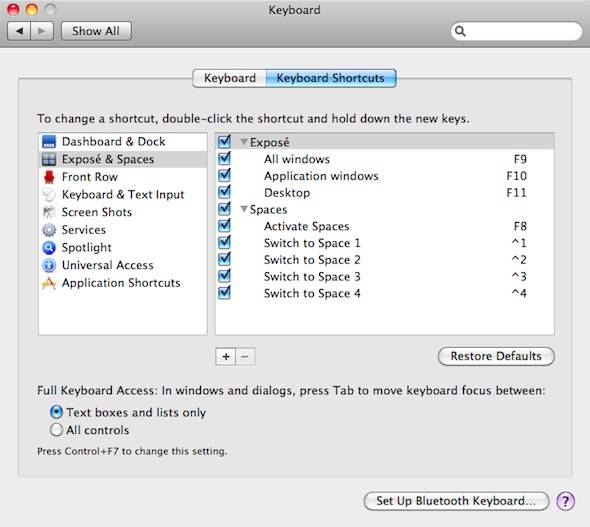590x527 pixels.
Task: Click the ^4 shortcut value
Action: 519,293
